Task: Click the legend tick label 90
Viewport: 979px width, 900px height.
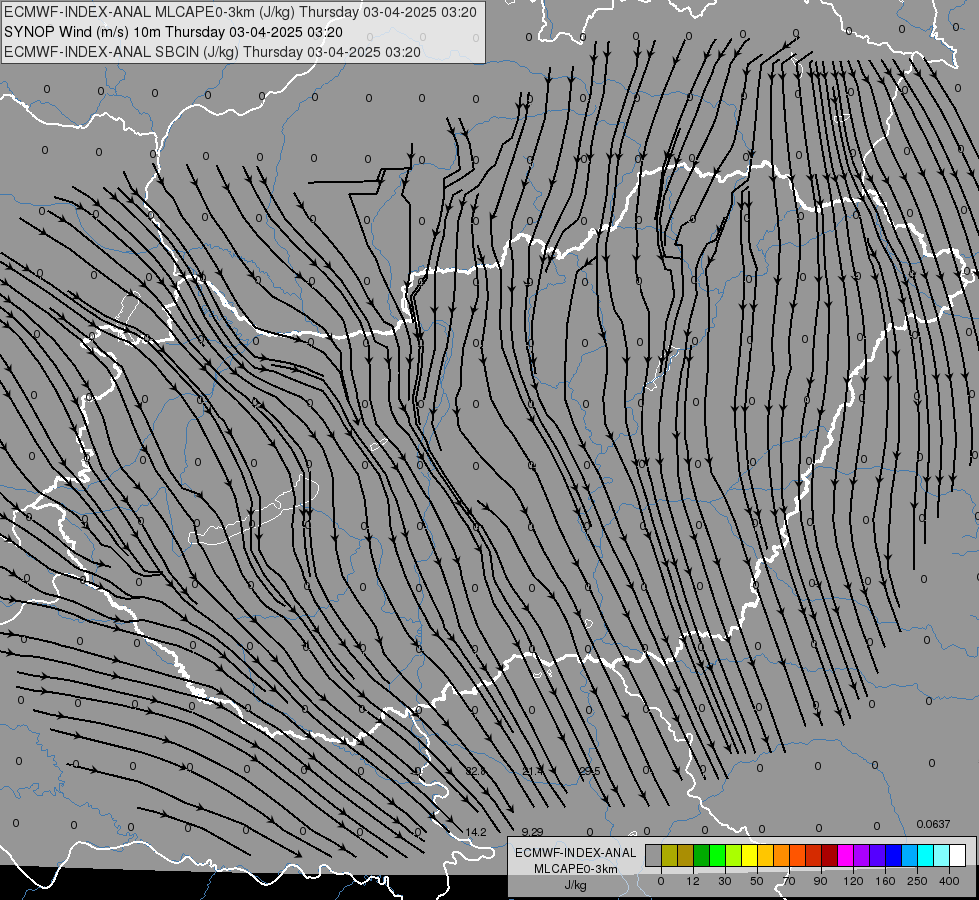Action: pyautogui.click(x=820, y=881)
